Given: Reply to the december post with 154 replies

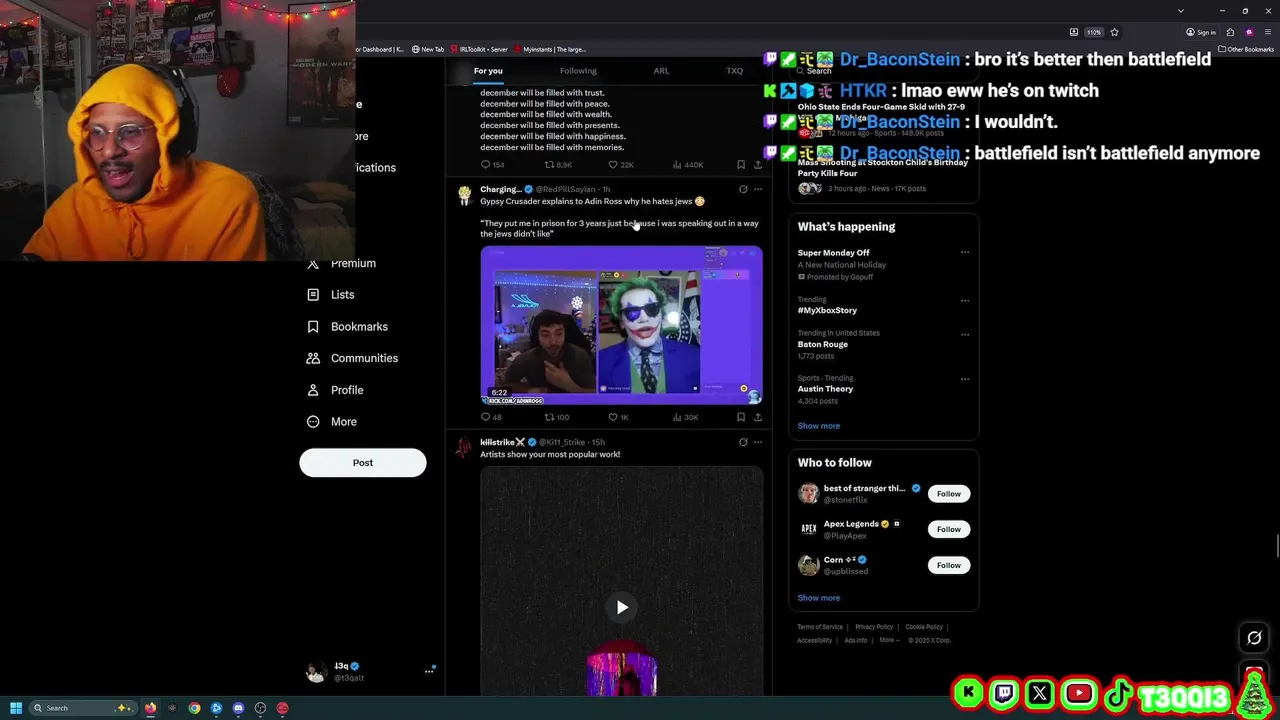Looking at the screenshot, I should pyautogui.click(x=492, y=165).
